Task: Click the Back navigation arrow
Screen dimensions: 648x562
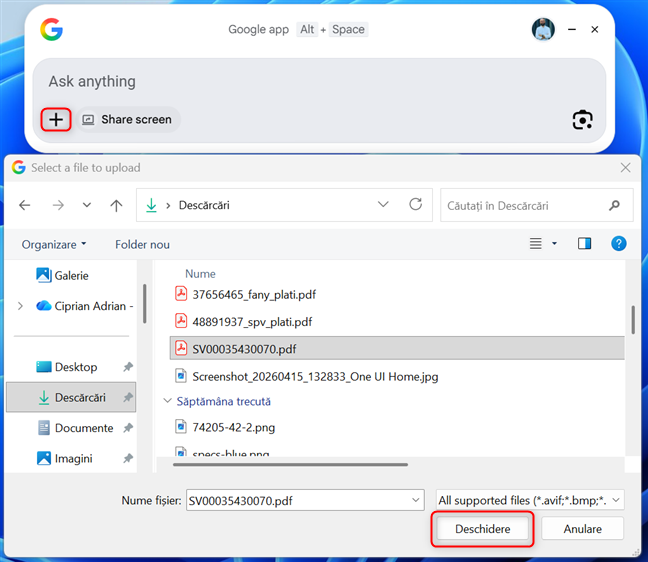Action: pyautogui.click(x=25, y=205)
